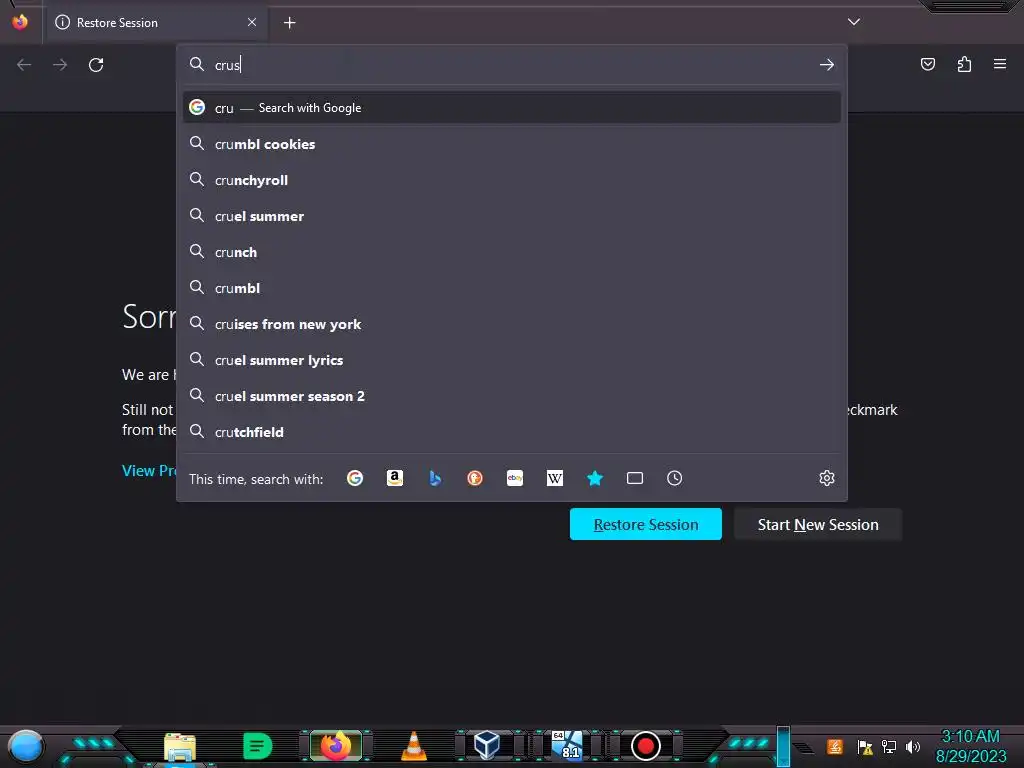Open the volume speaker tray icon
Viewport: 1024px width, 768px height.
(x=912, y=746)
